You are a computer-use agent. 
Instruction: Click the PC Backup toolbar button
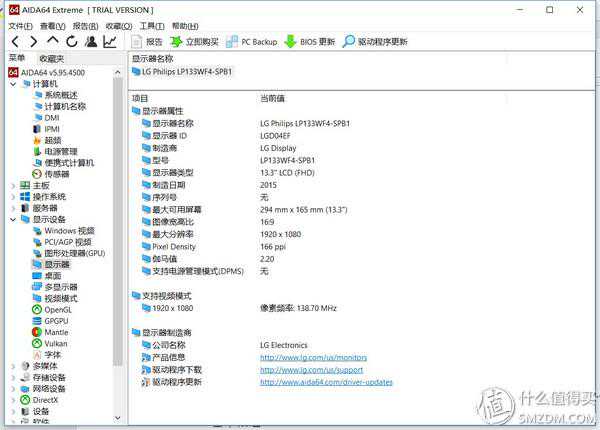click(x=251, y=42)
